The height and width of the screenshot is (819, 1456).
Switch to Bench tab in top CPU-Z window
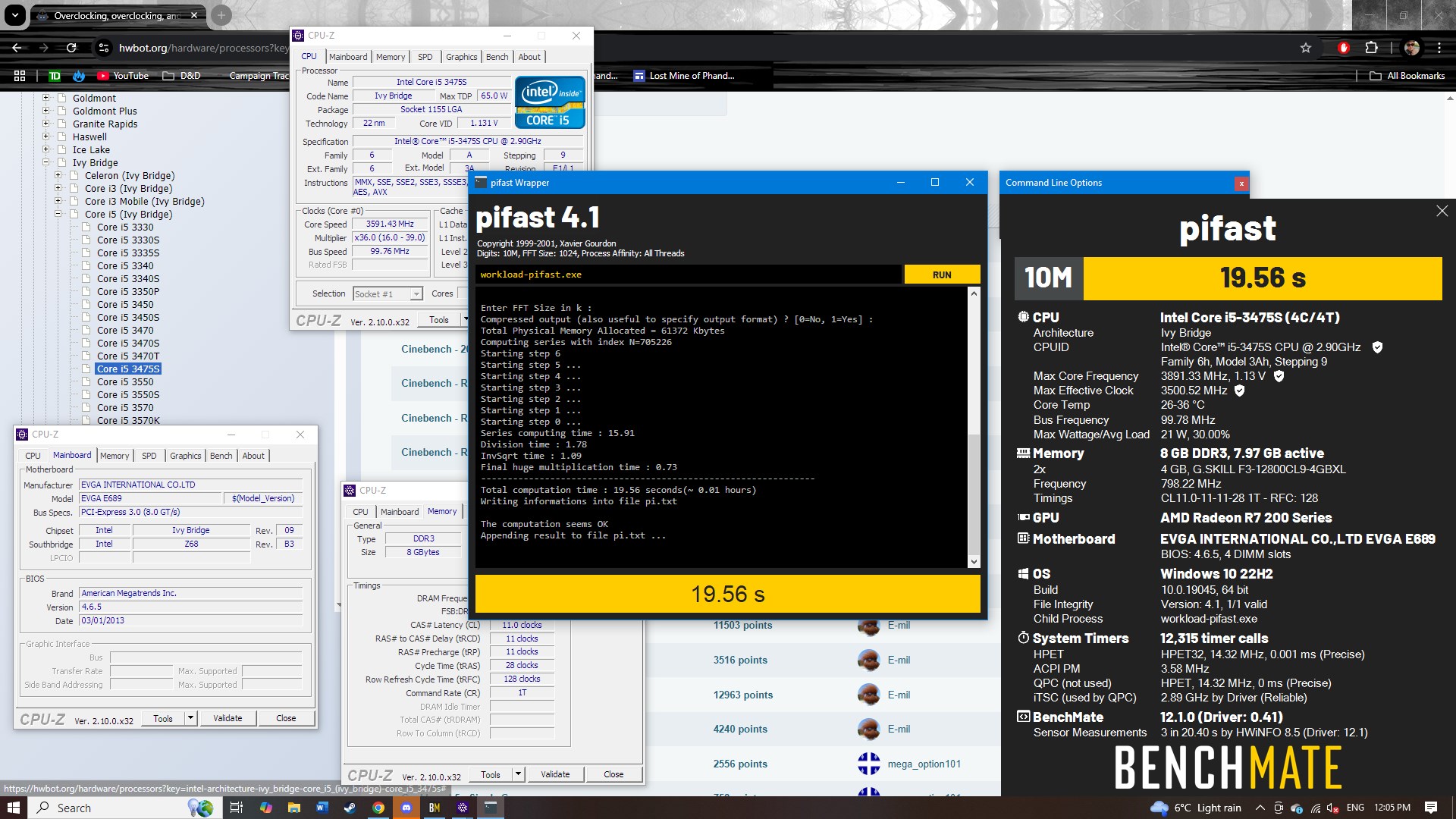click(x=497, y=57)
